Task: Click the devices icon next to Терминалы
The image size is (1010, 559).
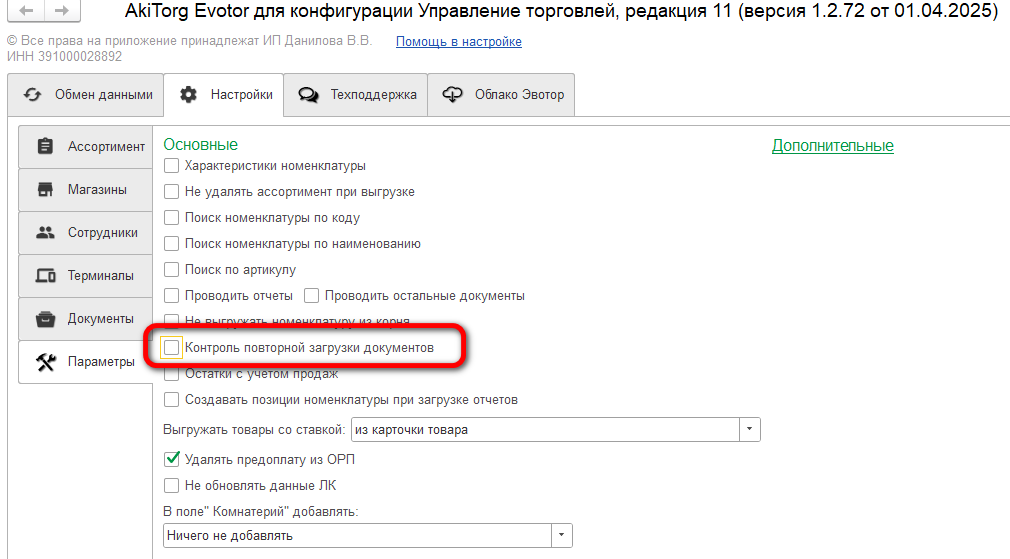Action: [45, 276]
